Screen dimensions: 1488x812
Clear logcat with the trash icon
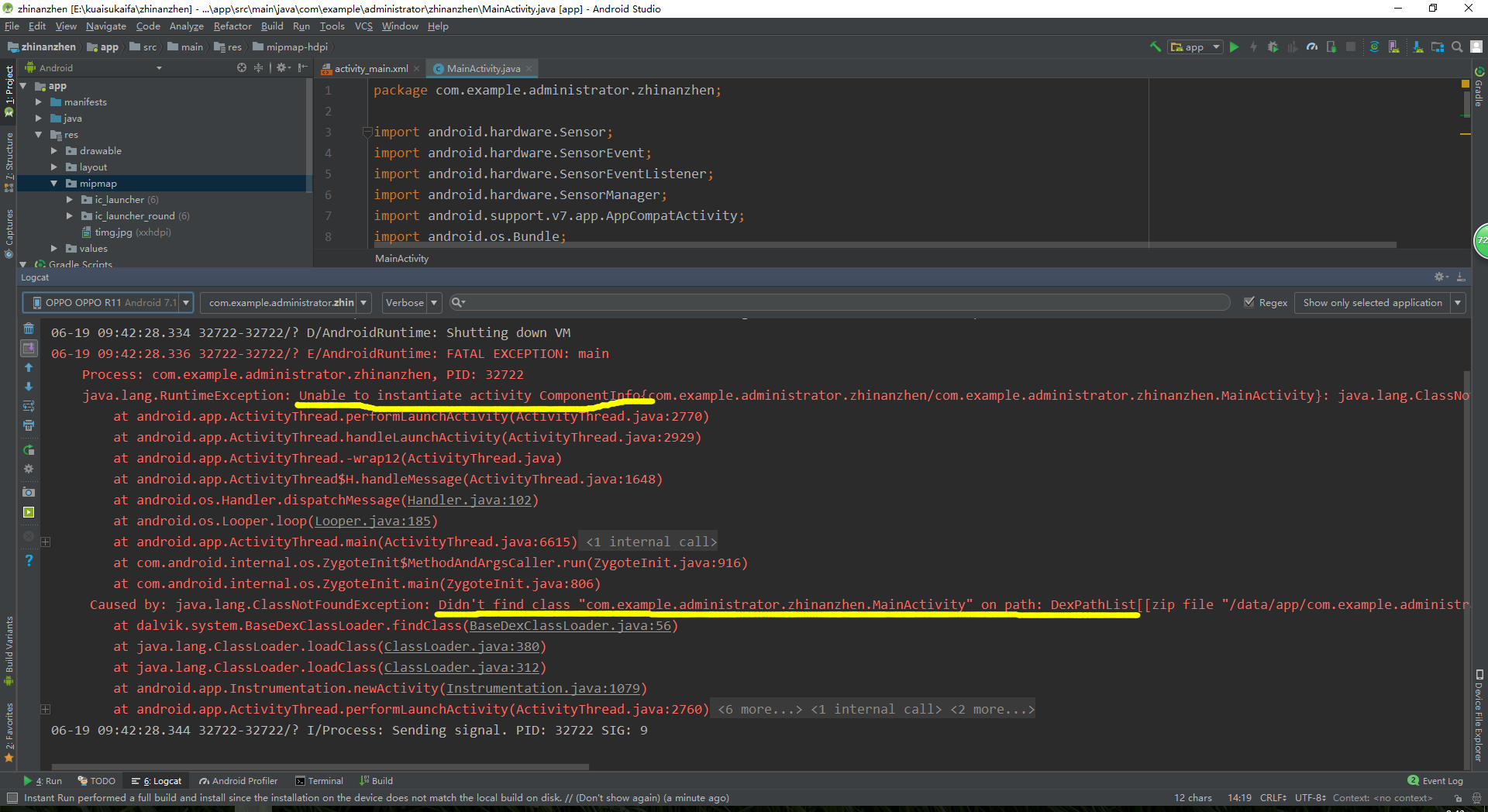pos(29,329)
